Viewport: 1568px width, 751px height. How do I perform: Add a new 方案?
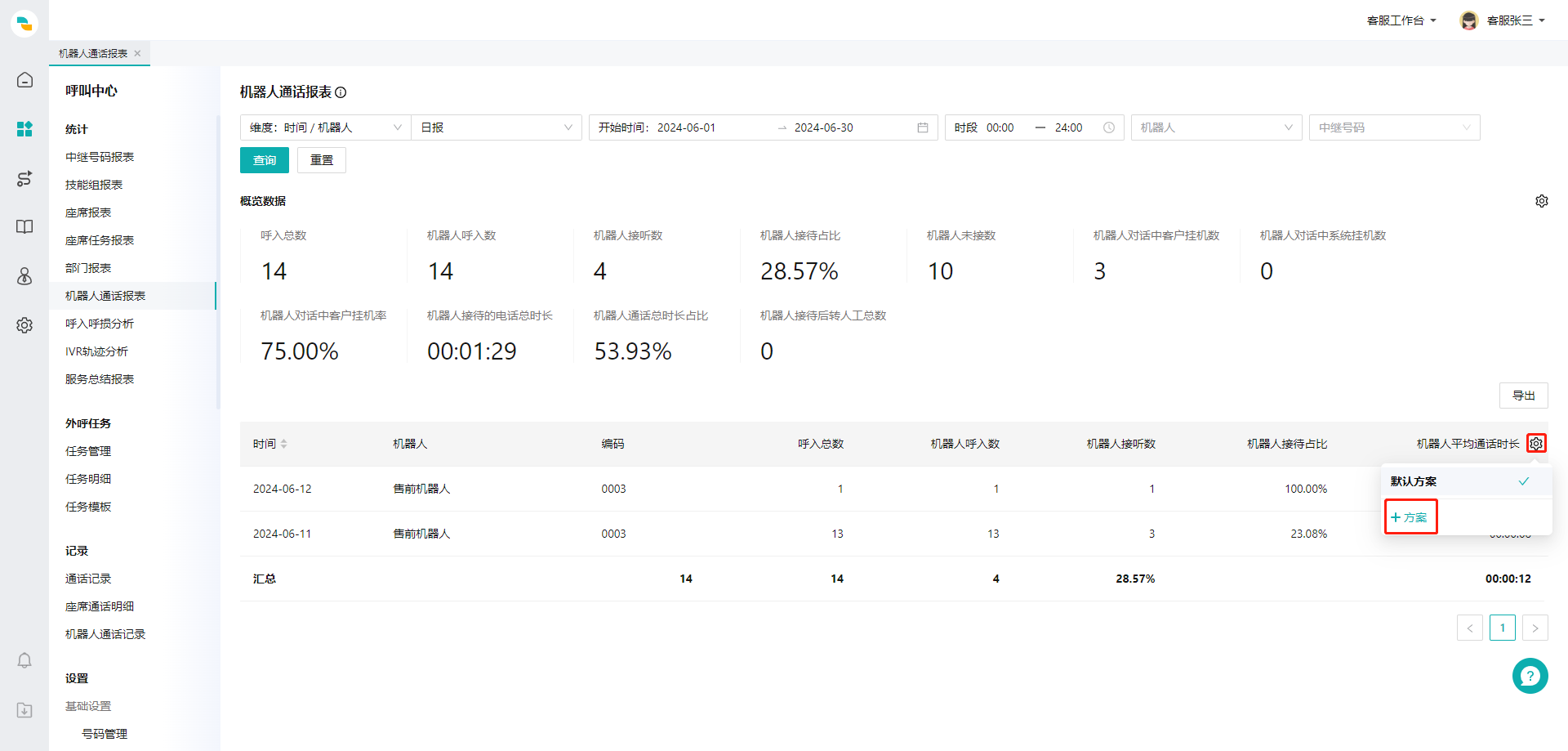coord(1410,517)
